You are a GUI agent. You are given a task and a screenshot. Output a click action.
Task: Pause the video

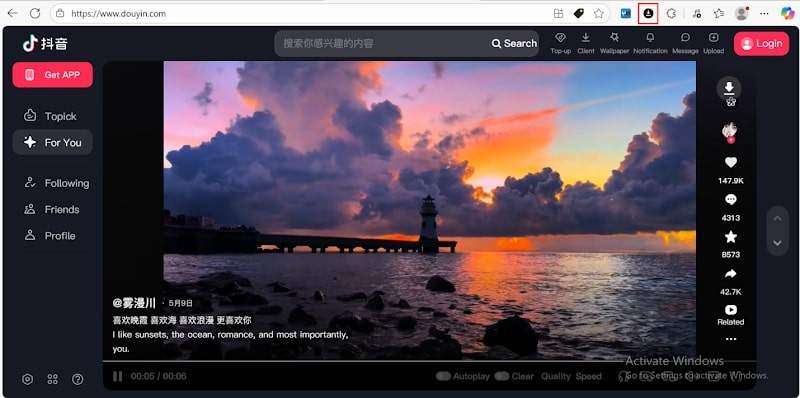coord(117,376)
